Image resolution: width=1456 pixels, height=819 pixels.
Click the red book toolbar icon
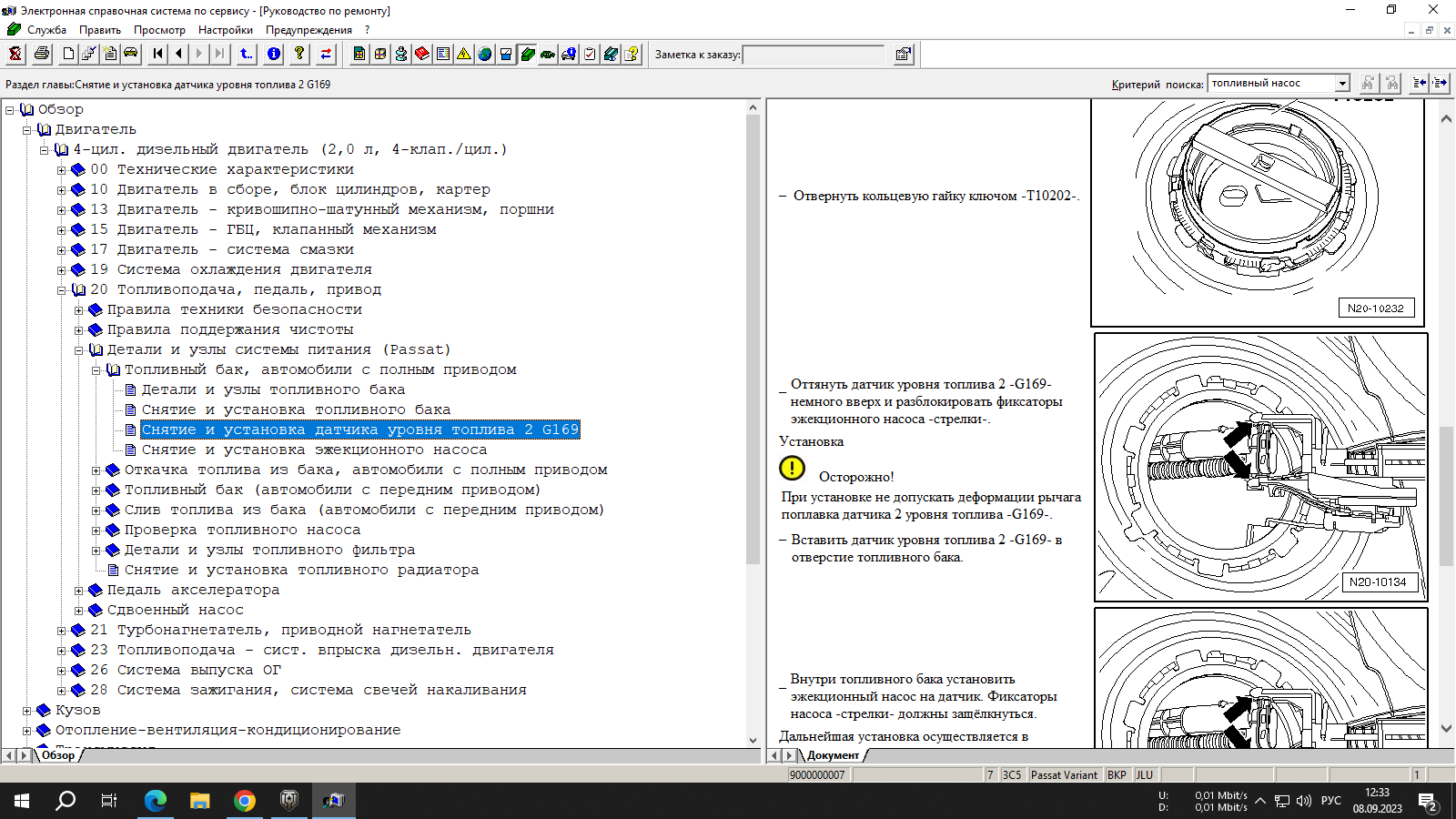422,54
